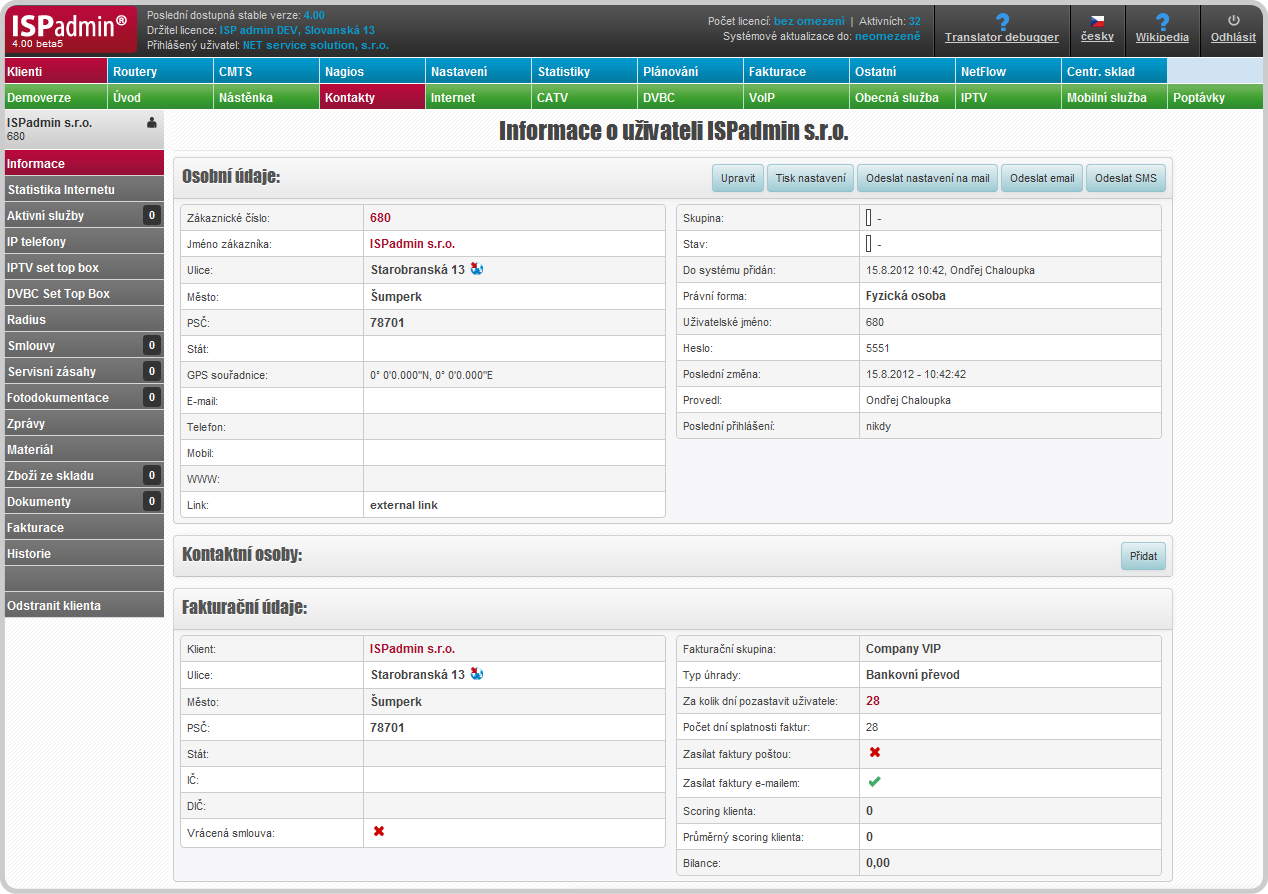Click the small box icon in the Skupina row
The width and height of the screenshot is (1268, 894).
click(x=869, y=217)
